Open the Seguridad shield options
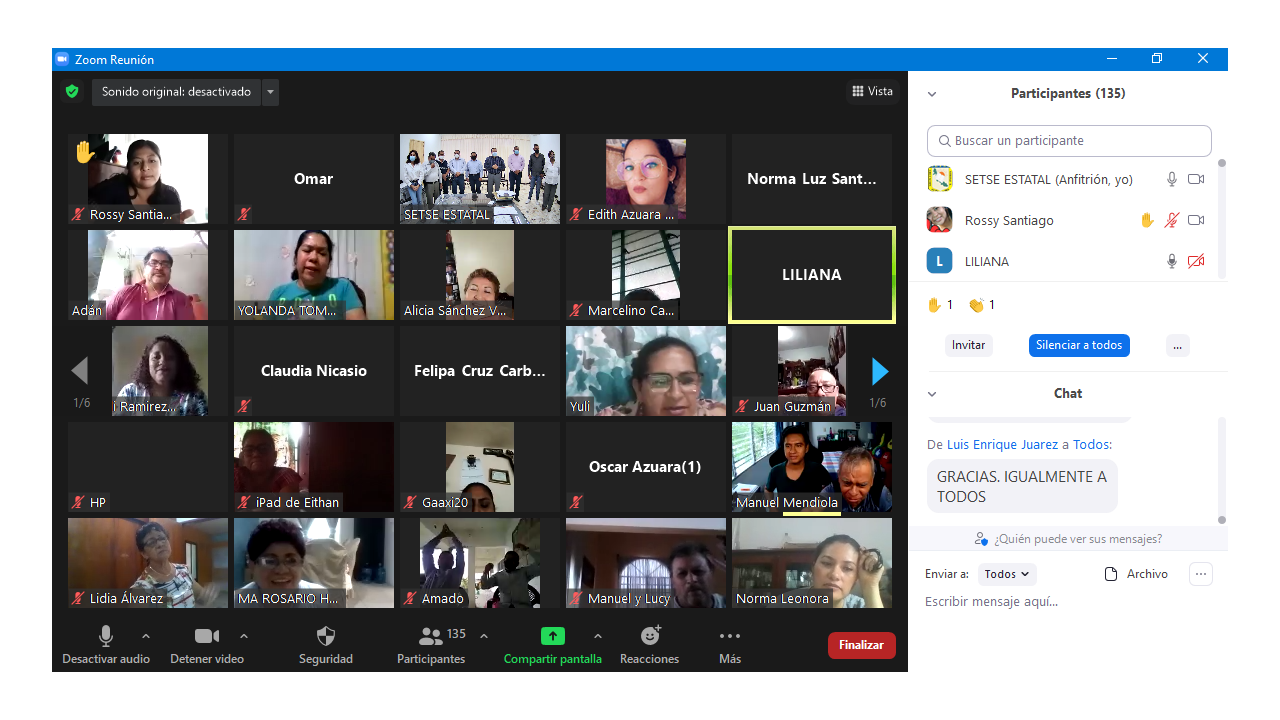 pos(326,644)
